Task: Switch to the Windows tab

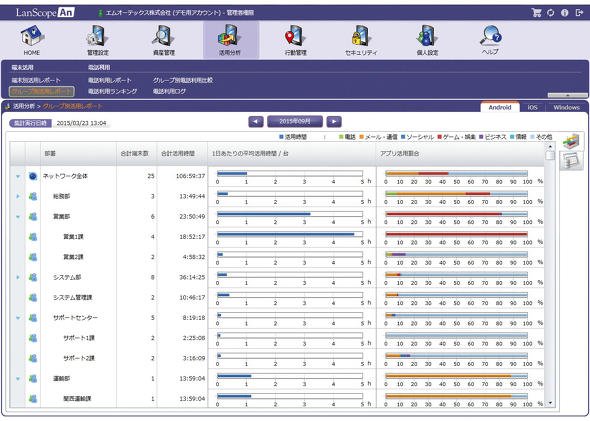Action: (566, 107)
